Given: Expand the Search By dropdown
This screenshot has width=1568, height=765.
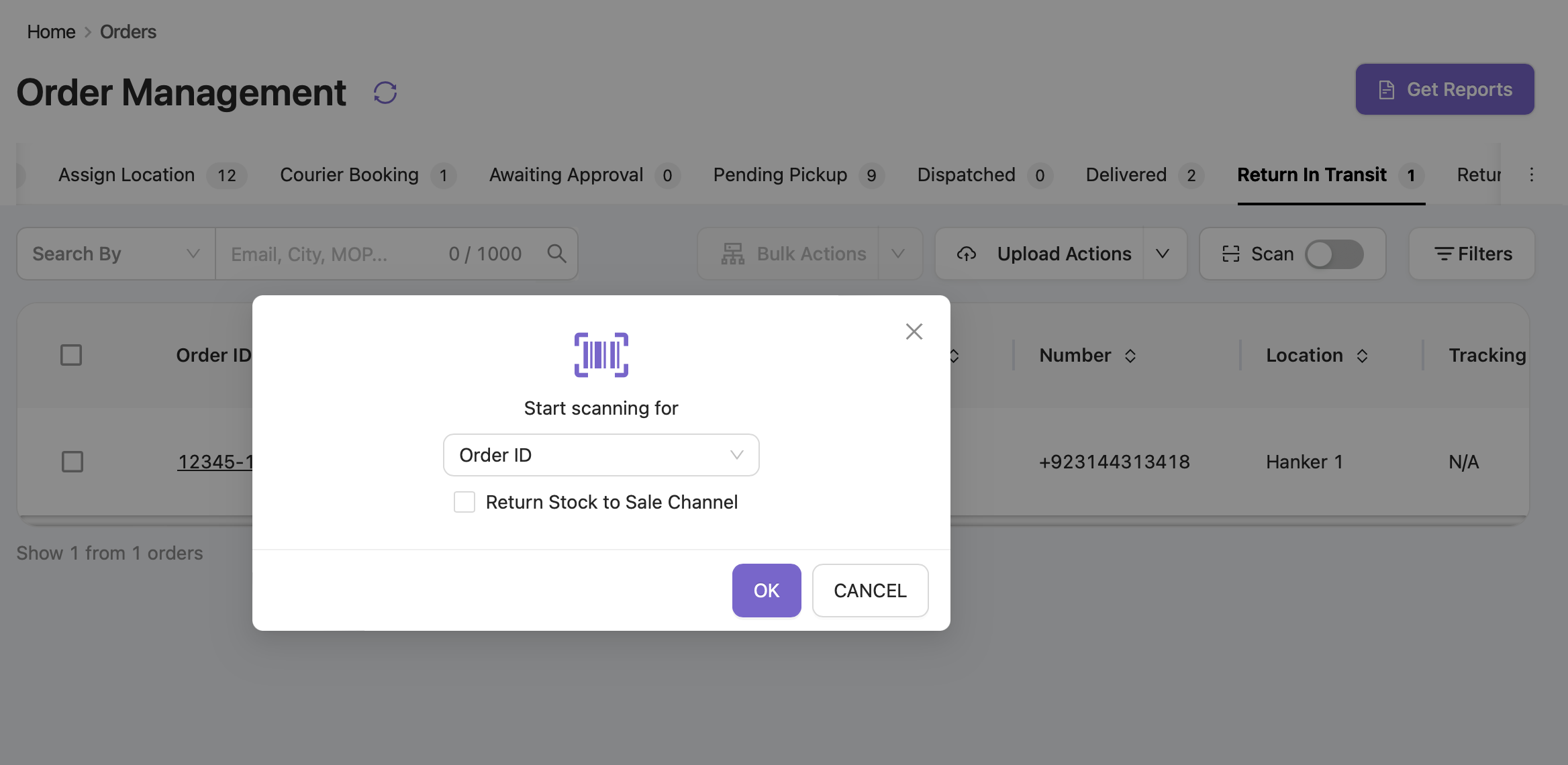Looking at the screenshot, I should pos(116,254).
